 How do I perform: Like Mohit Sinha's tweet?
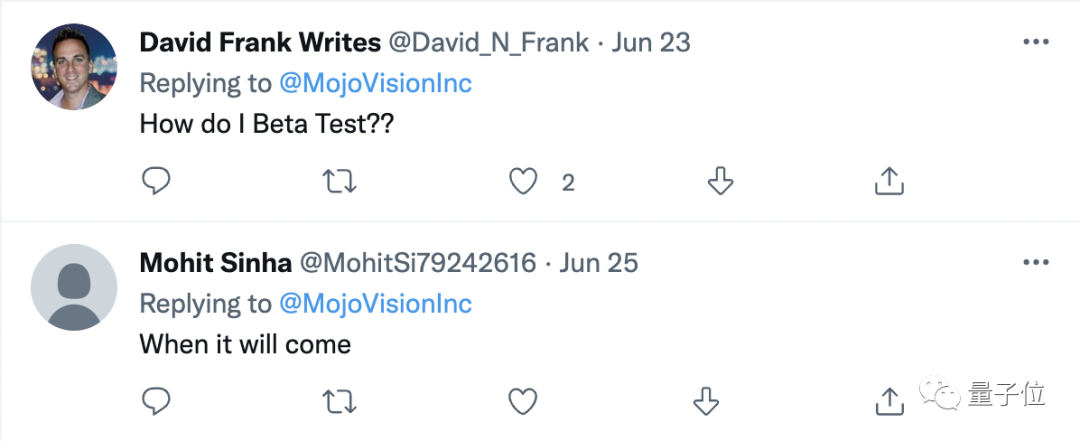[523, 401]
